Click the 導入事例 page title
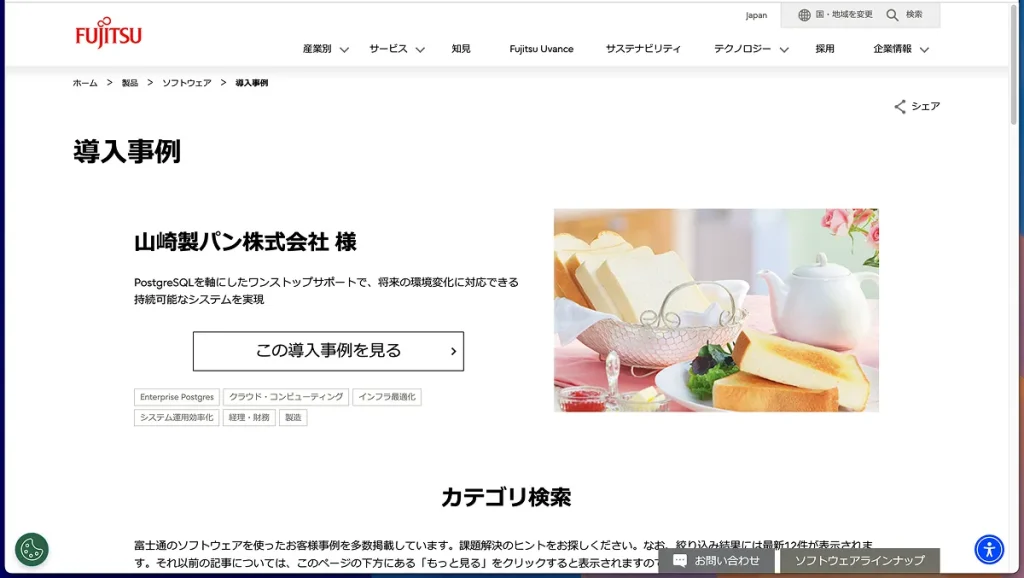1024x578 pixels. point(127,152)
